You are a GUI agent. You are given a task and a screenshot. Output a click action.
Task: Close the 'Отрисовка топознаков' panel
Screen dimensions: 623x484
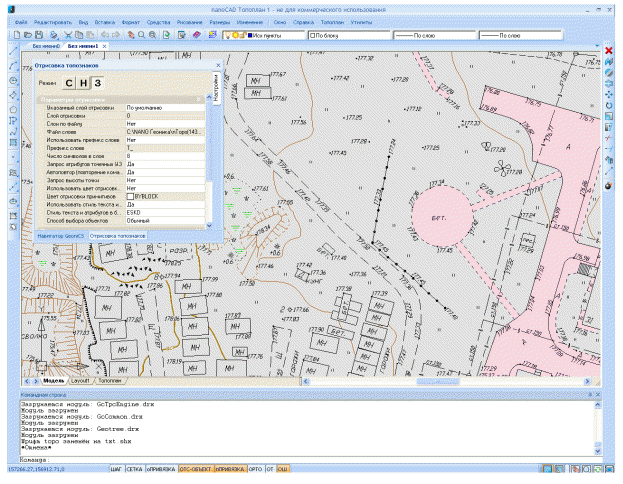(218, 65)
